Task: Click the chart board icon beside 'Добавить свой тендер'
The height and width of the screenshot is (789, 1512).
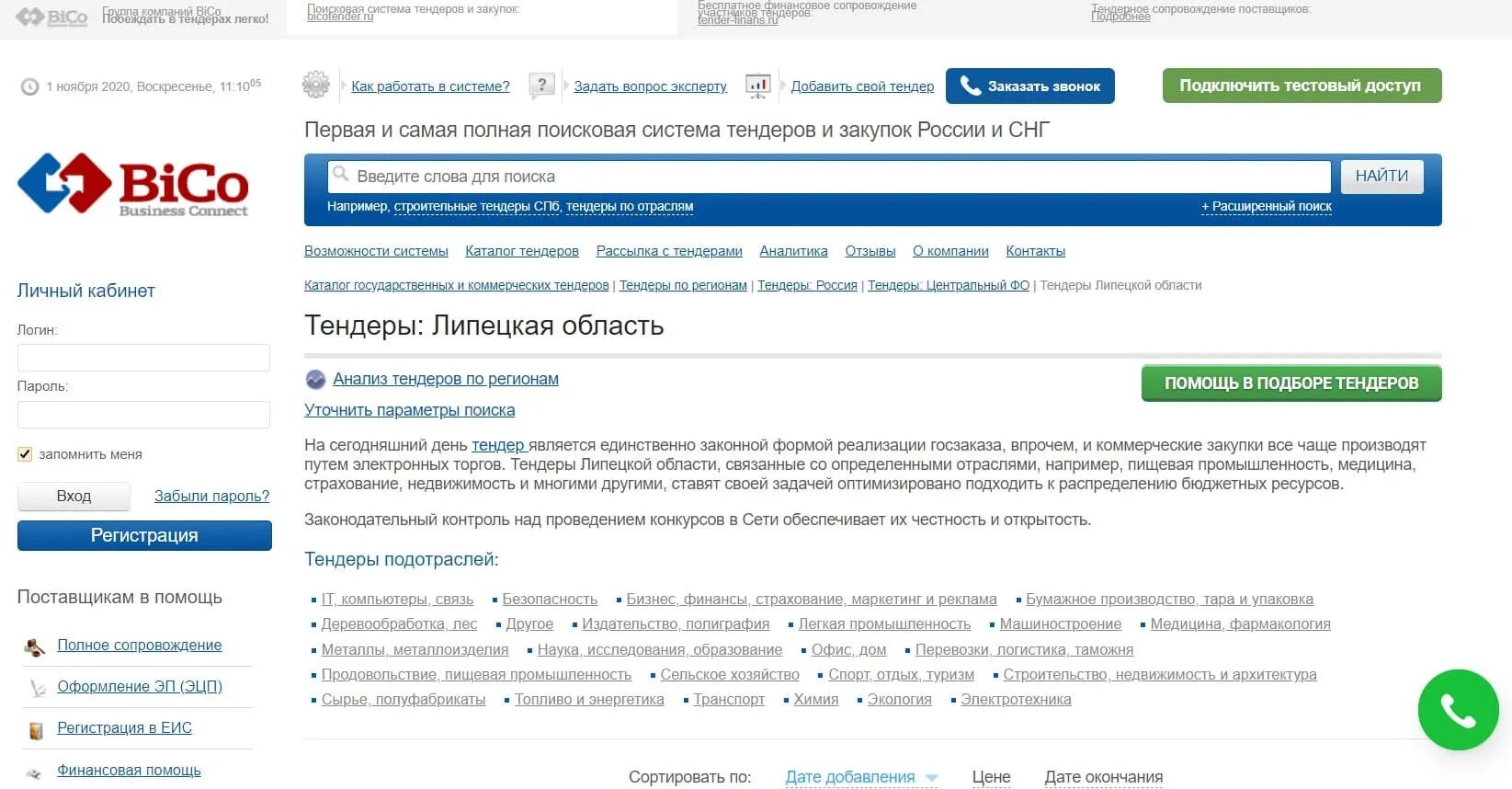Action: (x=758, y=86)
